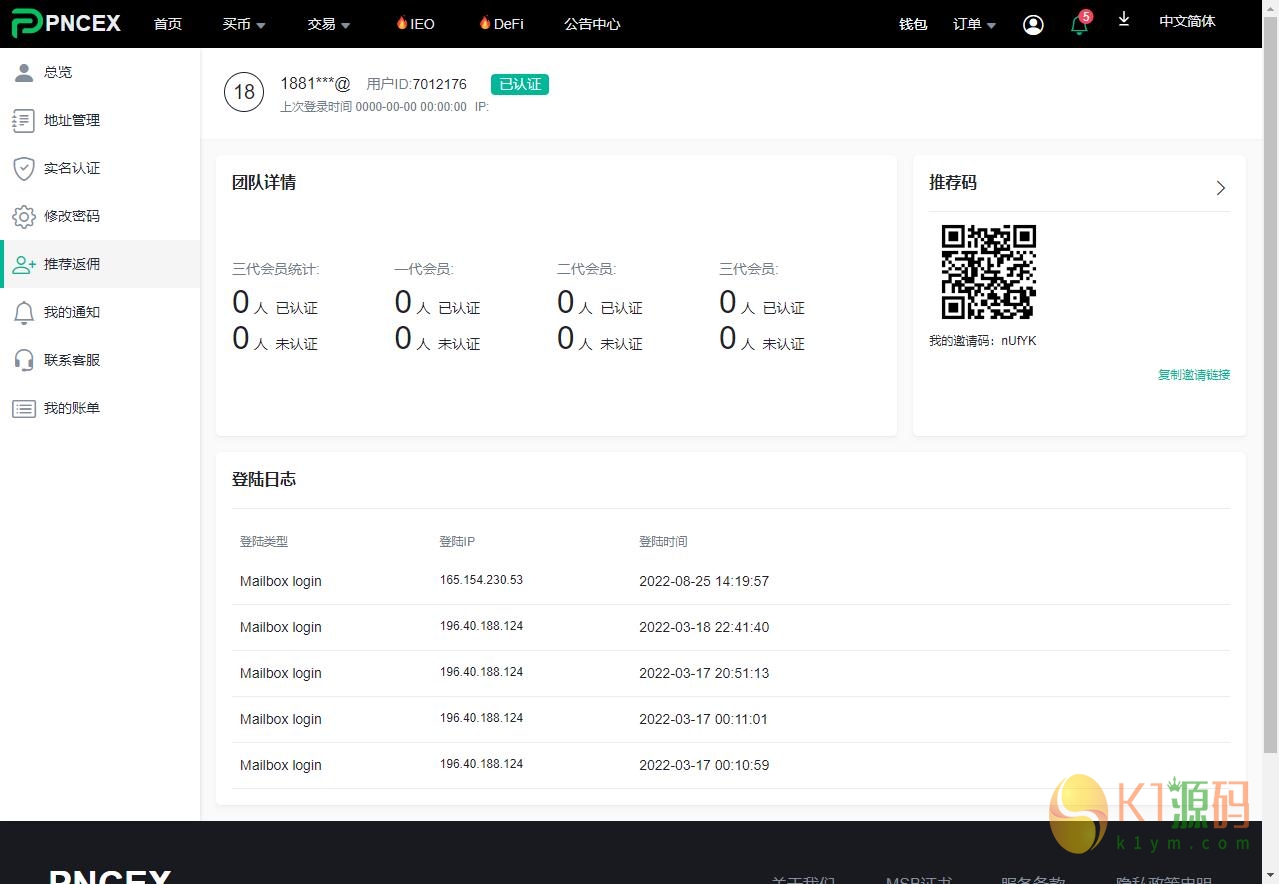
Task: Expand the 交易 trading dropdown
Action: coord(329,24)
